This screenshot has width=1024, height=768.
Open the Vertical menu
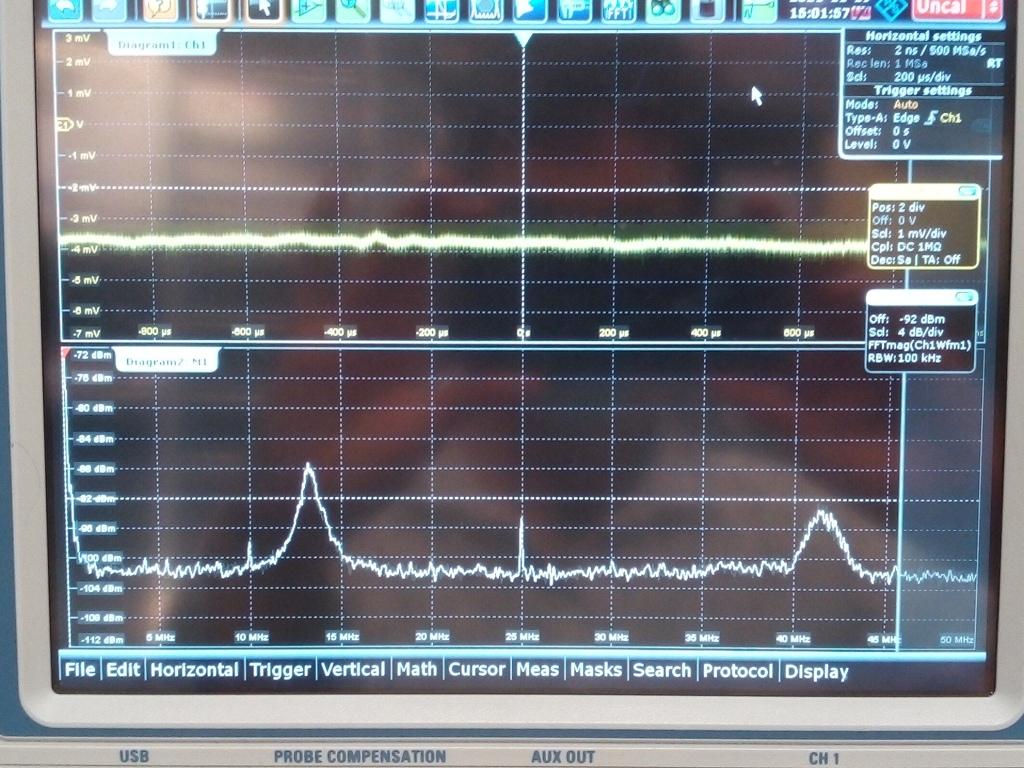click(353, 670)
